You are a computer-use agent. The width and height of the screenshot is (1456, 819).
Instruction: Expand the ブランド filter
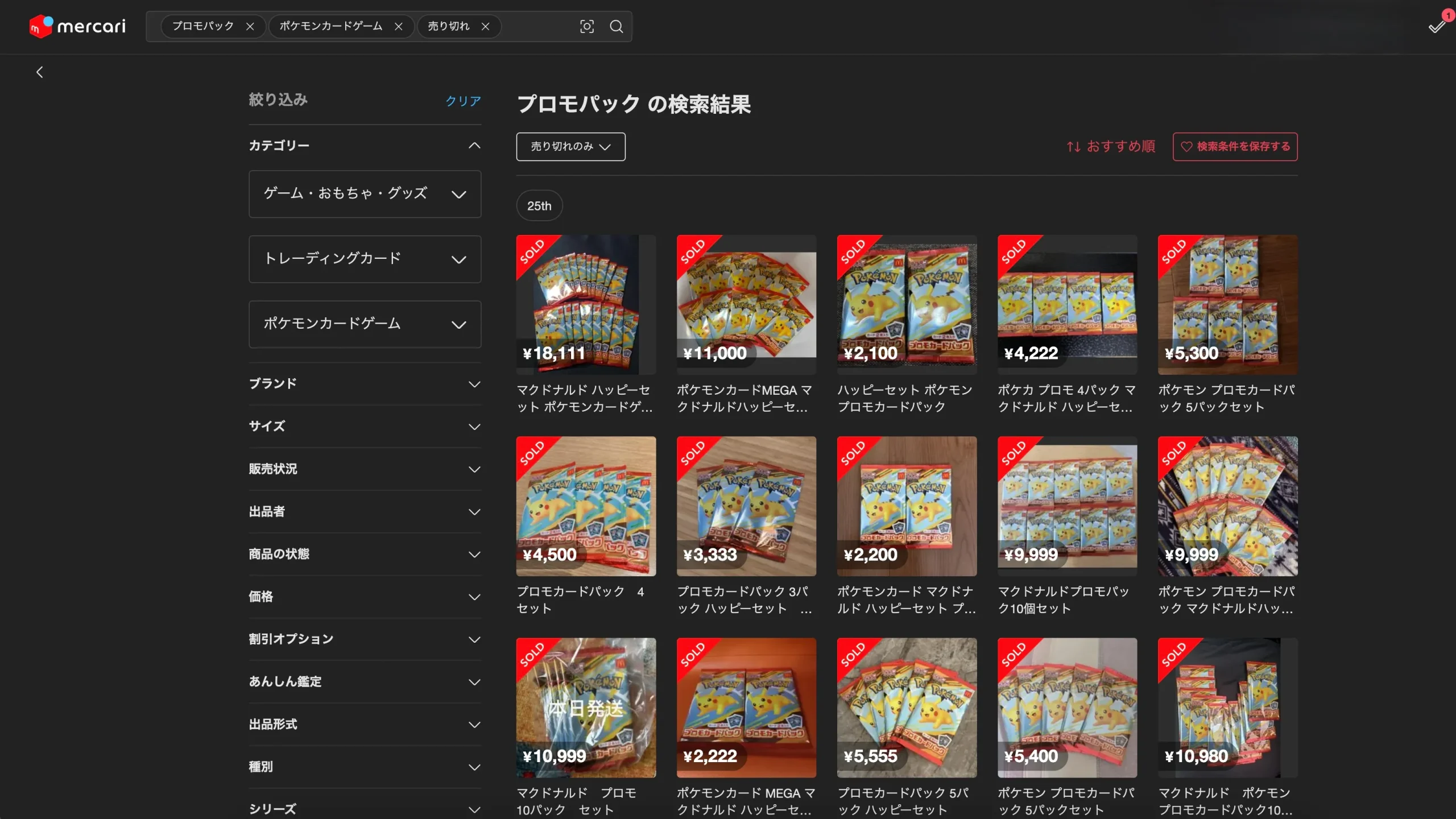(365, 384)
